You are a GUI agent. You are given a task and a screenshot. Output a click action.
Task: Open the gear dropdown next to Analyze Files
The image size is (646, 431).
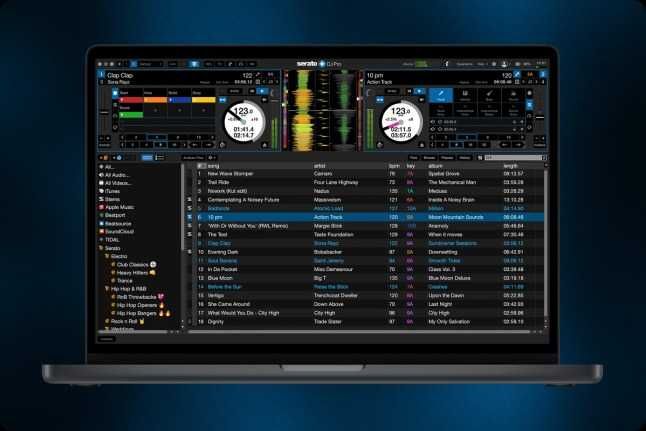pos(212,158)
